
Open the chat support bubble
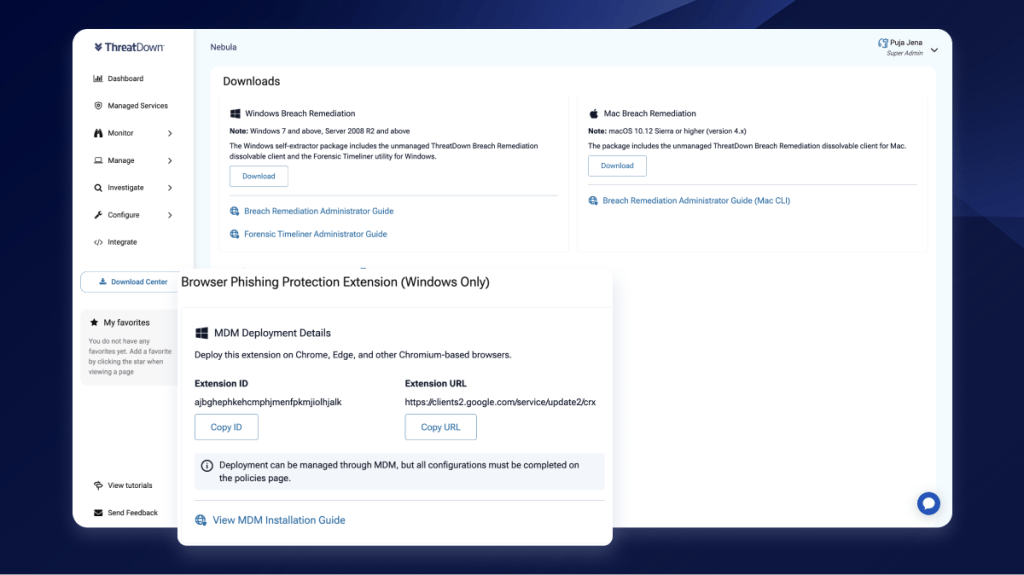(x=928, y=504)
